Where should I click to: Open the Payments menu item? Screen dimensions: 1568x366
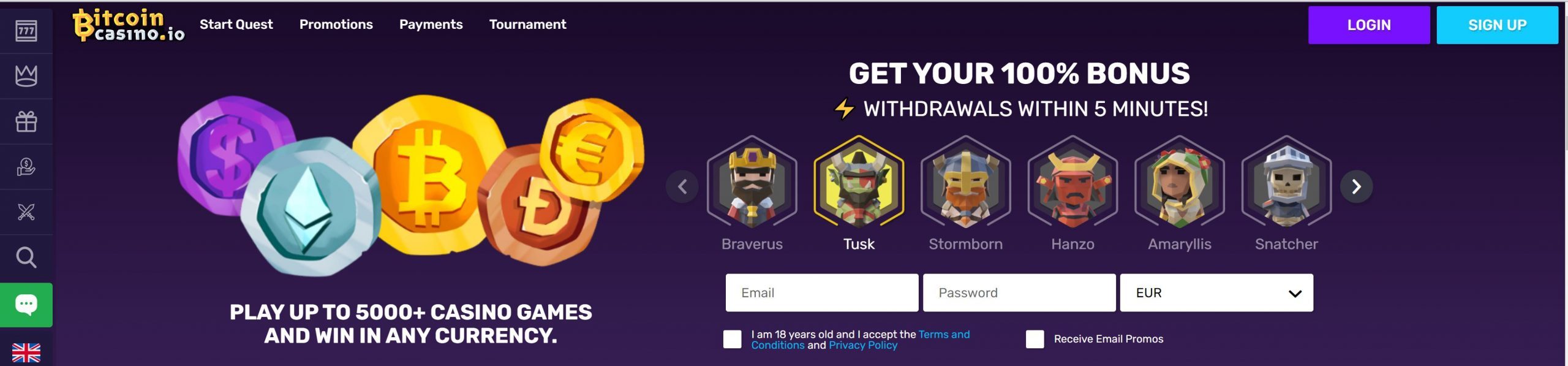(431, 25)
